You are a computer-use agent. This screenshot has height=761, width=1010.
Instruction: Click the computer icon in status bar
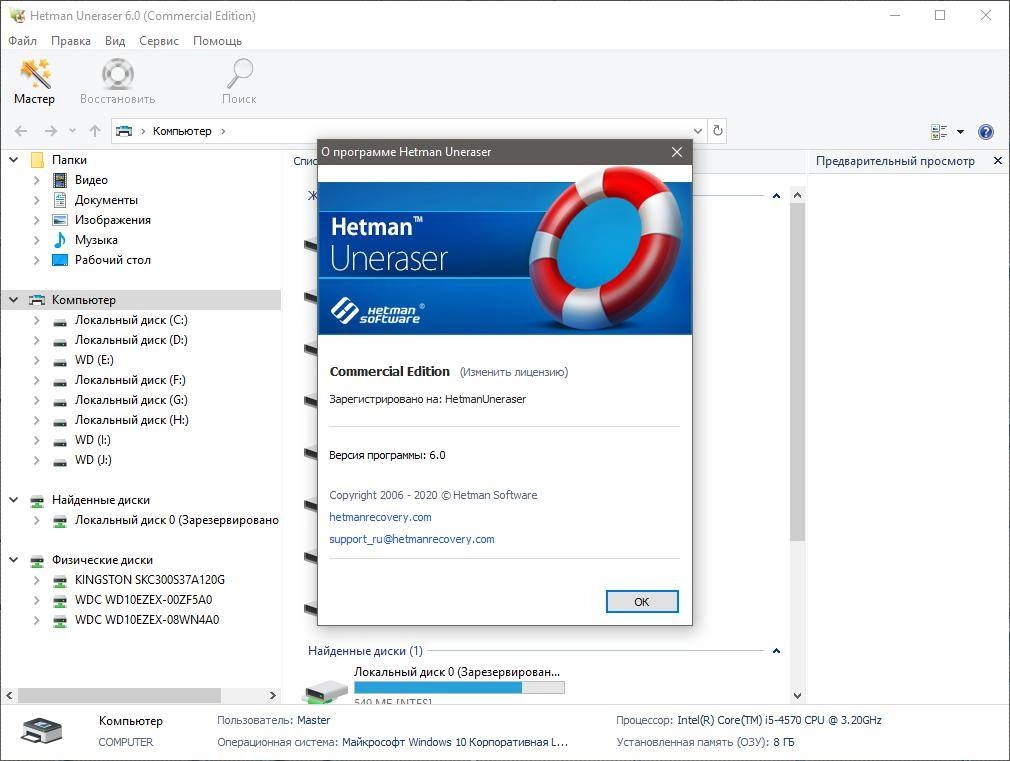pos(42,731)
